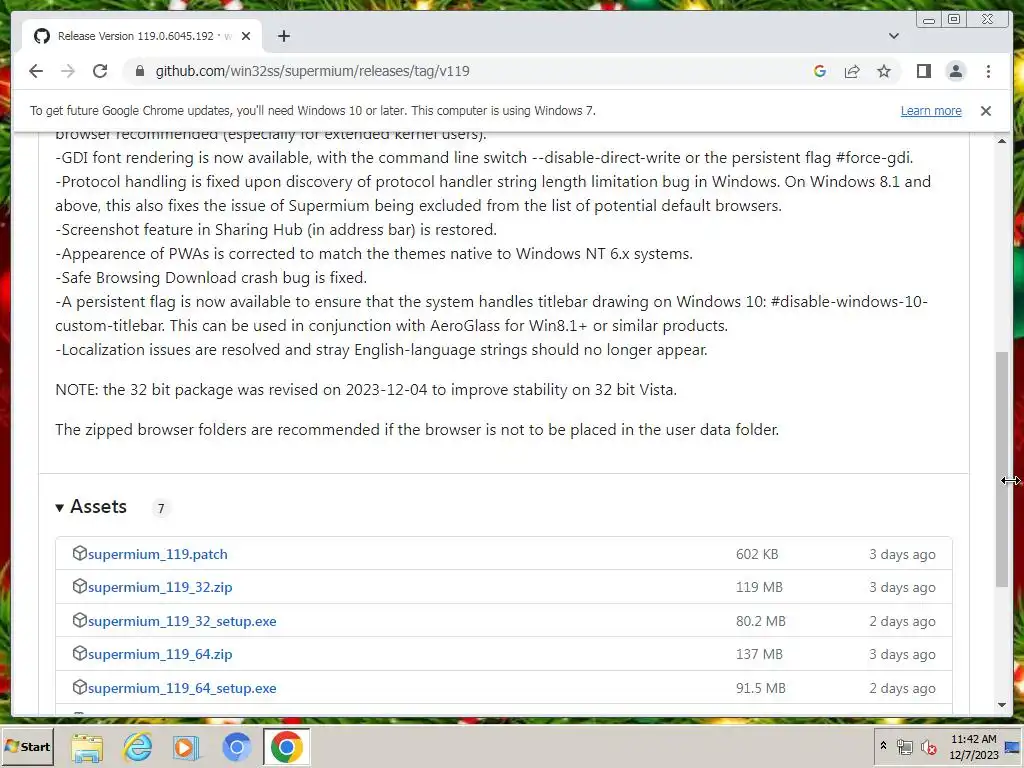Image resolution: width=1024 pixels, height=768 pixels.
Task: Open Windows Media Player from taskbar
Action: [186, 748]
